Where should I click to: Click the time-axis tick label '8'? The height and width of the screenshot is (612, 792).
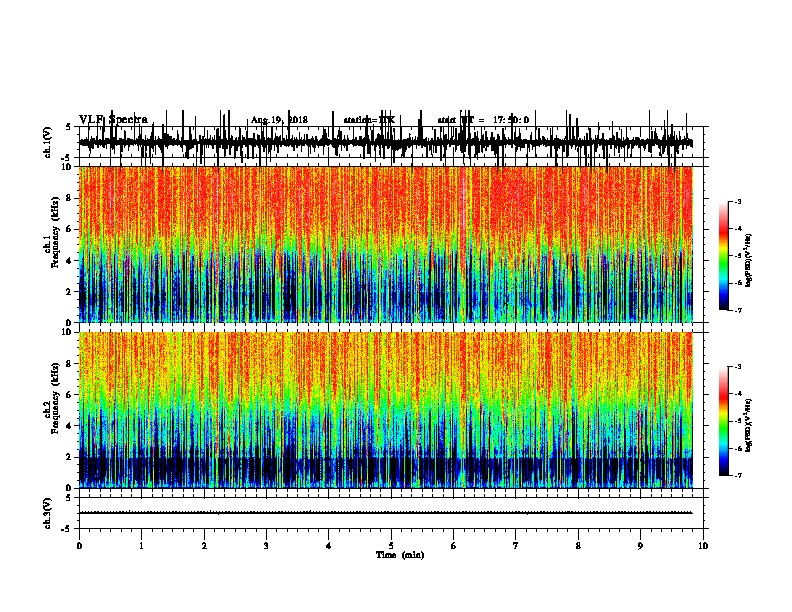pyautogui.click(x=578, y=546)
